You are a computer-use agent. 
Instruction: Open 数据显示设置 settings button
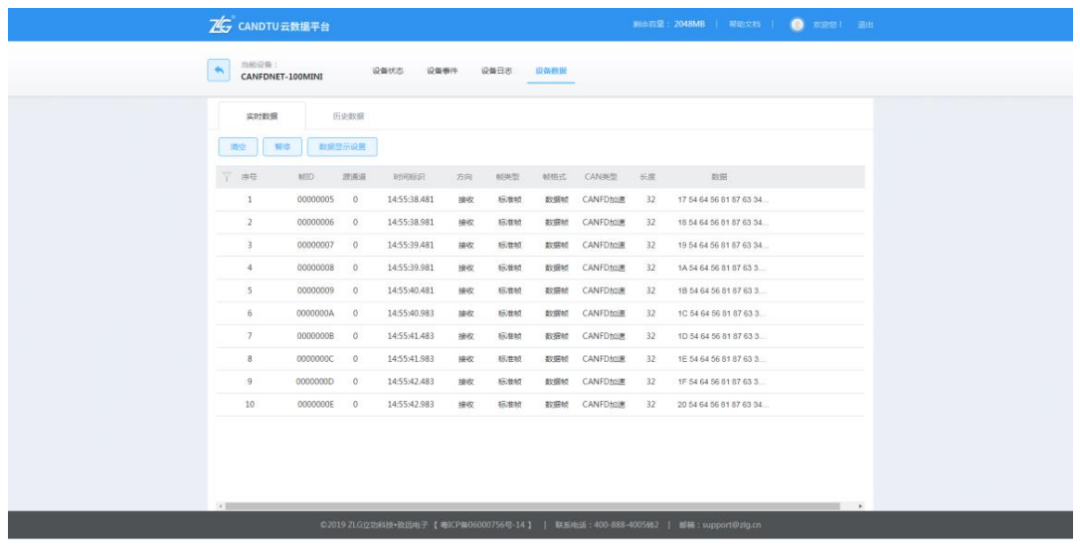click(x=342, y=147)
